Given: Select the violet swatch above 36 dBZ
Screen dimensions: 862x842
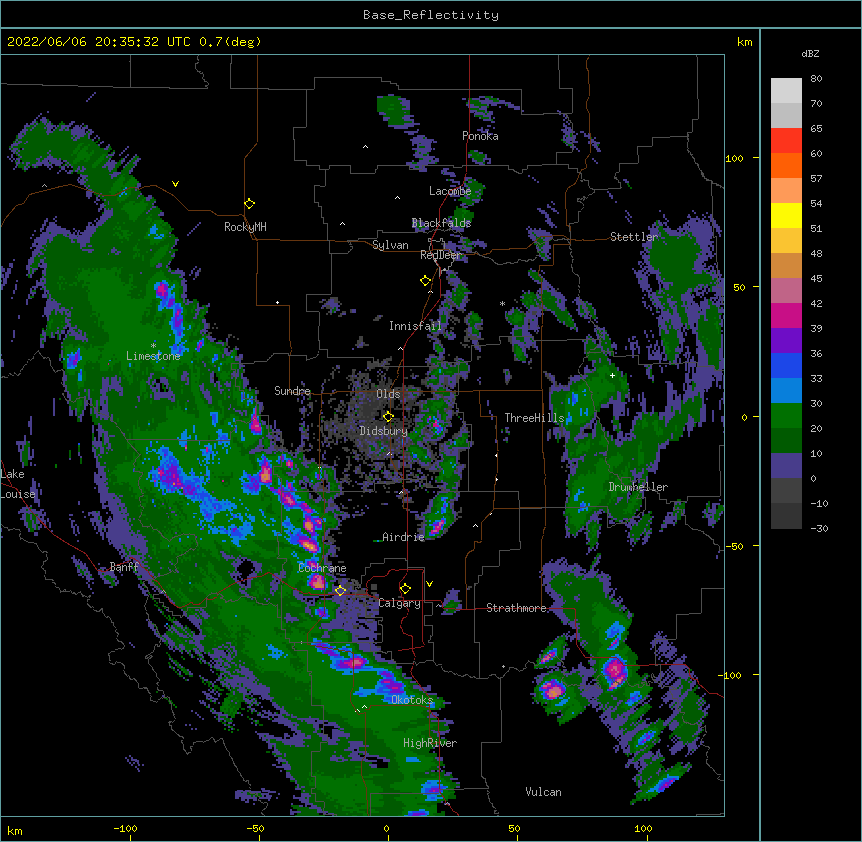Looking at the screenshot, I should click(786, 341).
